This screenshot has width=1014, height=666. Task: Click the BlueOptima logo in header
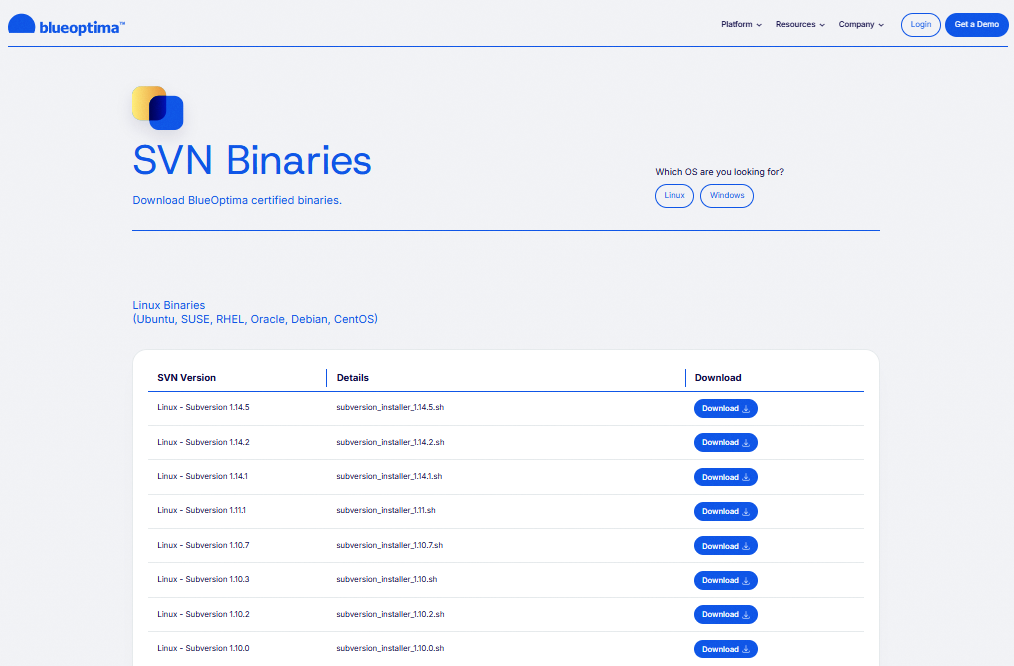pos(66,25)
